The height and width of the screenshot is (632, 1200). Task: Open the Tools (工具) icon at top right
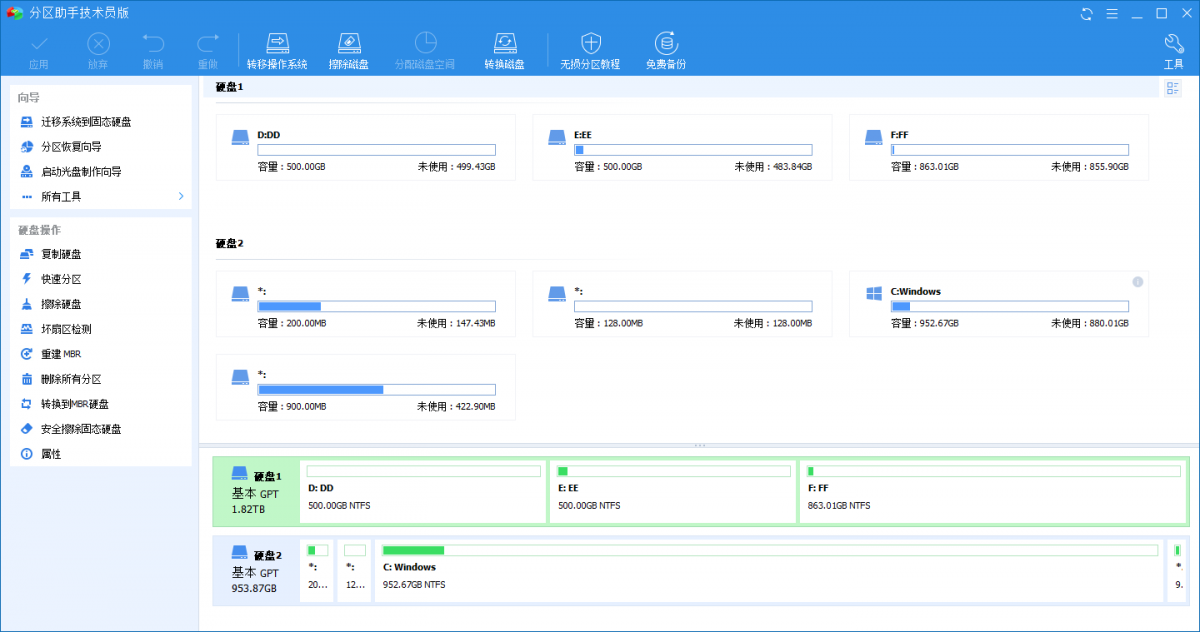tap(1173, 48)
